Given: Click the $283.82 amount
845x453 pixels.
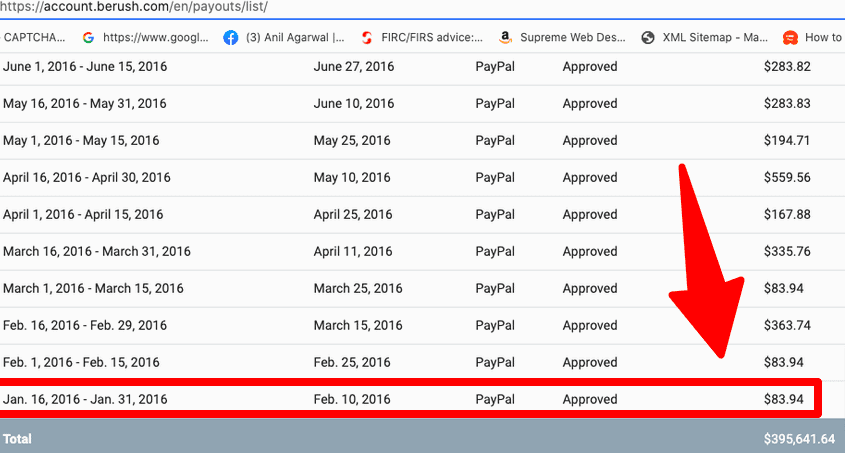Looking at the screenshot, I should pyautogui.click(x=787, y=66).
